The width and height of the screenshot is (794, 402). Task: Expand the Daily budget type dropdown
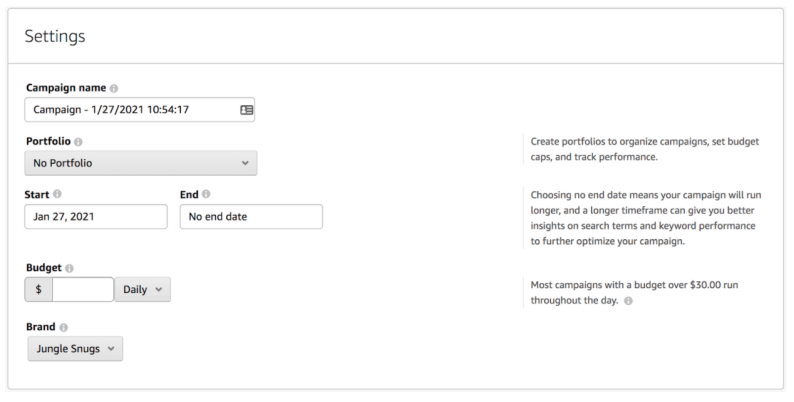click(143, 290)
